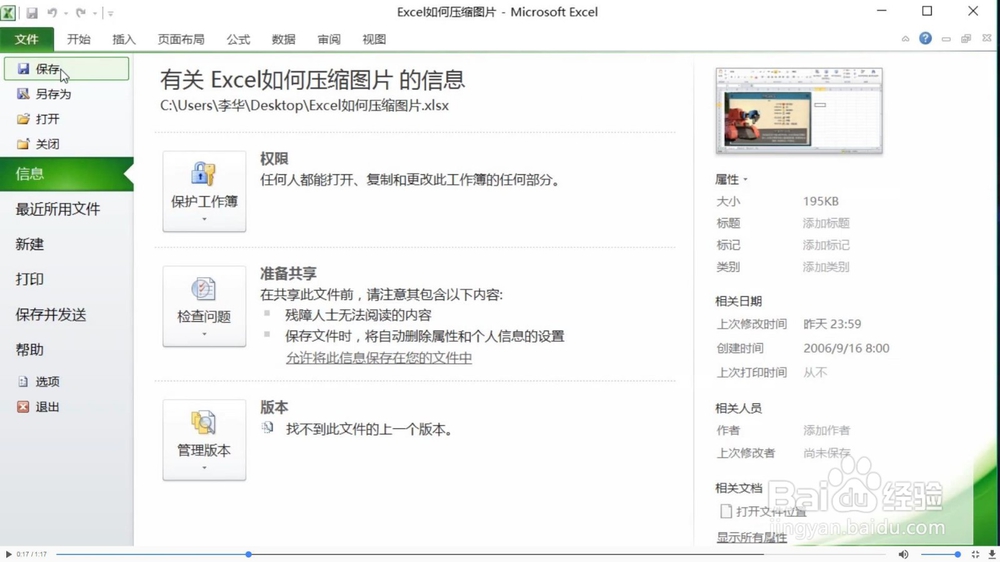Screen dimensions: 1000x562
Task: Switch to the 页面布局 ribbon tab
Action: pyautogui.click(x=181, y=40)
